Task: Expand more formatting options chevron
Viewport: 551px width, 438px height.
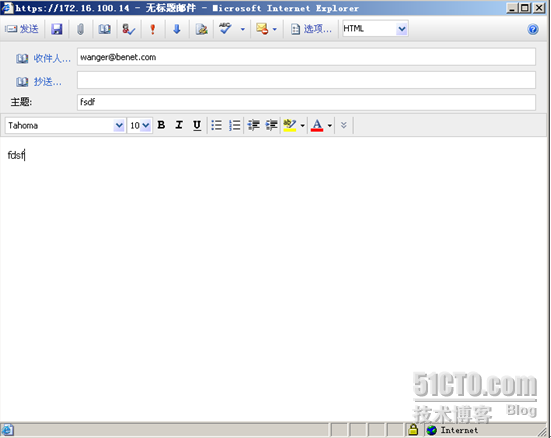Action: pyautogui.click(x=344, y=125)
